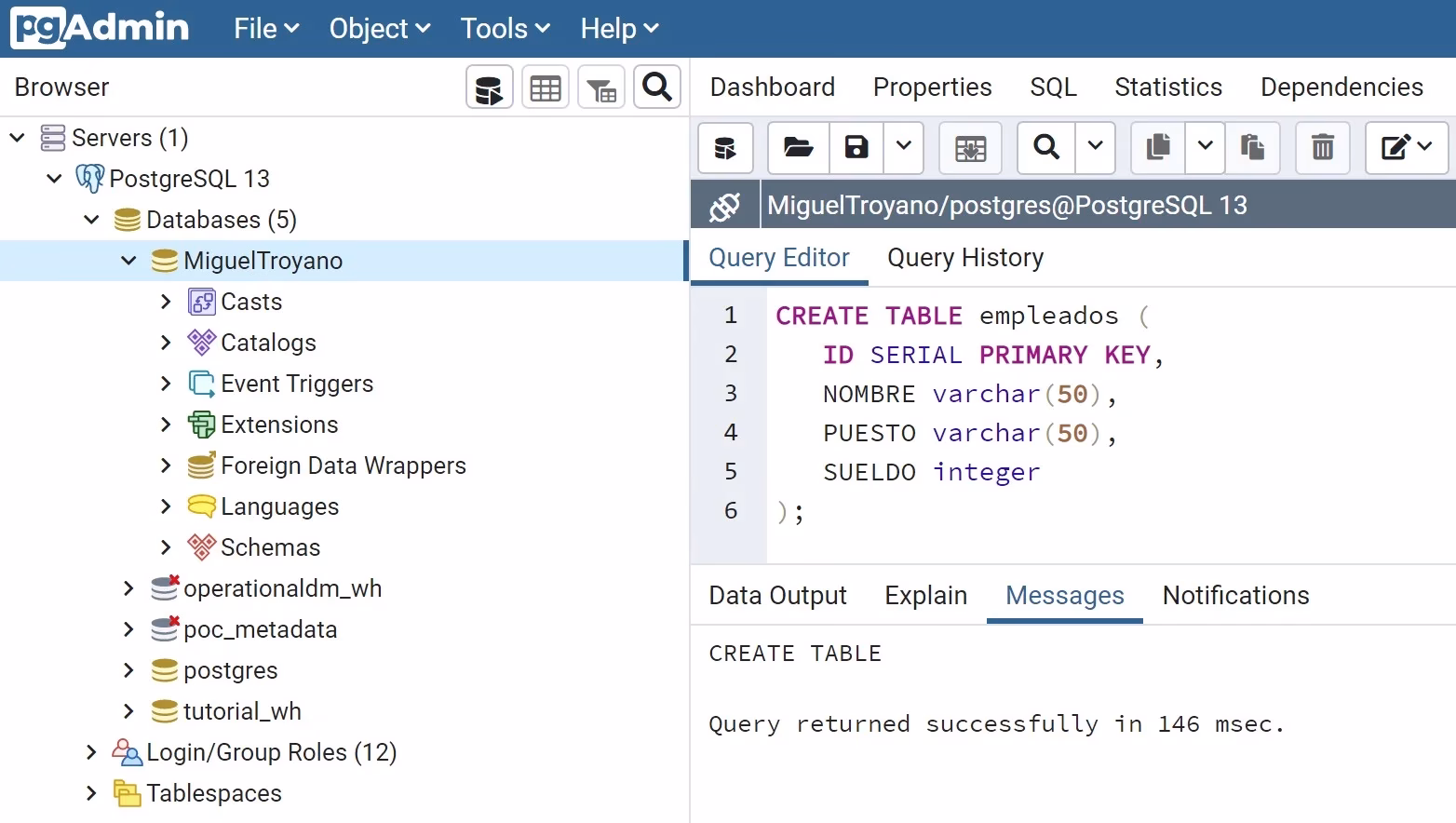Open the File menu
This screenshot has width=1456, height=823.
(266, 29)
